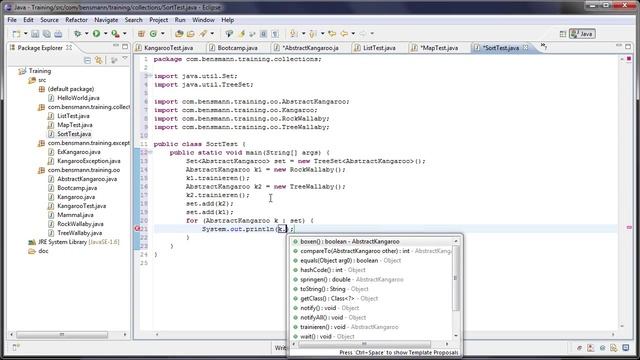This screenshot has height=360, width=640.
Task: Toggle Block Selection Mode icon
Action: 264,34
